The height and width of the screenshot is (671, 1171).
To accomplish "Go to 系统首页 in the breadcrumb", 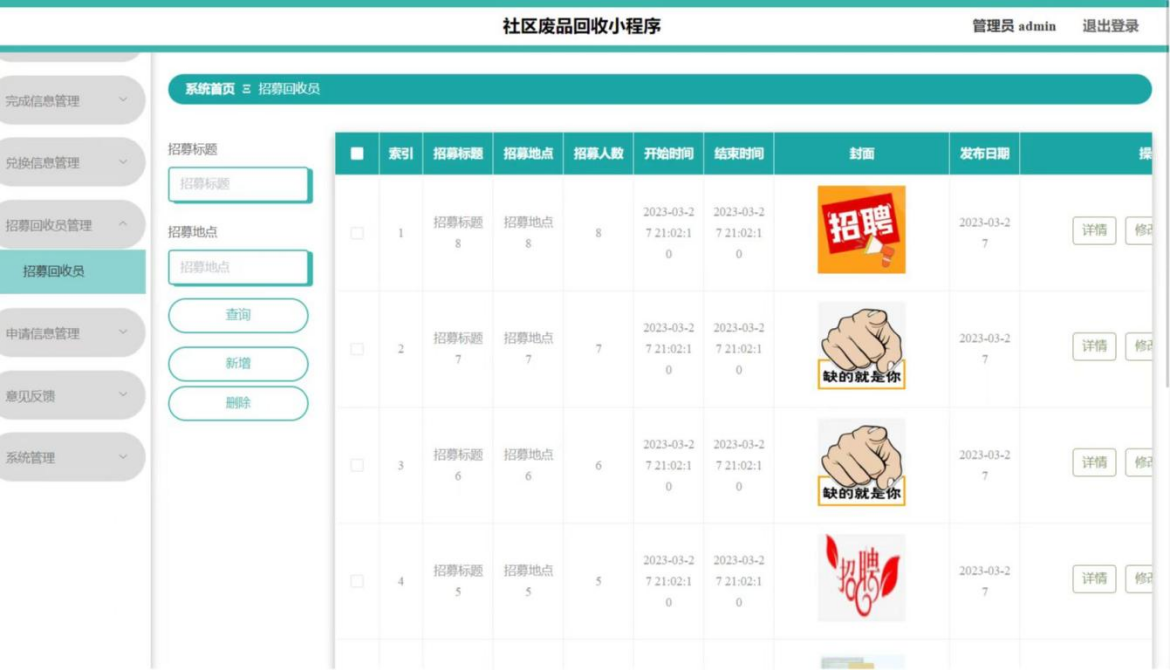I will coord(210,89).
